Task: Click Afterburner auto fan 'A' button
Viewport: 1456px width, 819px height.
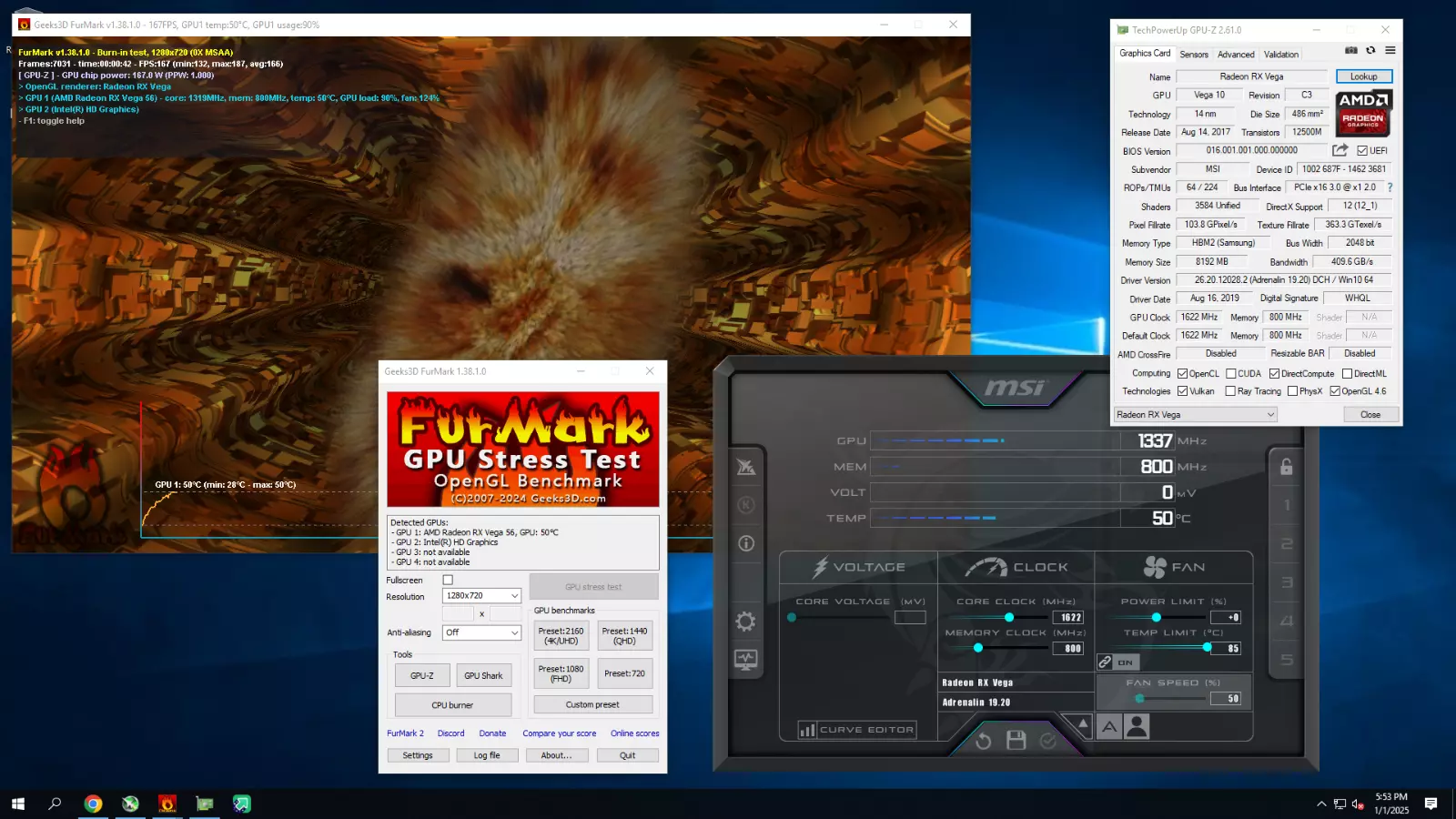Action: [x=1109, y=726]
